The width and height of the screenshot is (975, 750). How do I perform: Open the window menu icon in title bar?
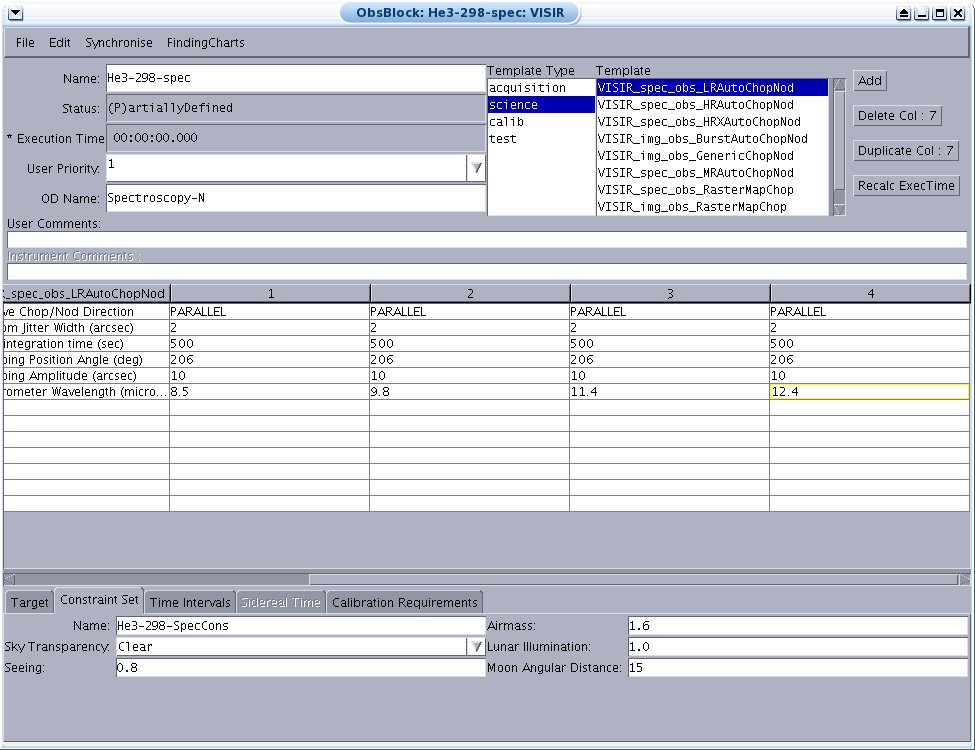pos(15,13)
